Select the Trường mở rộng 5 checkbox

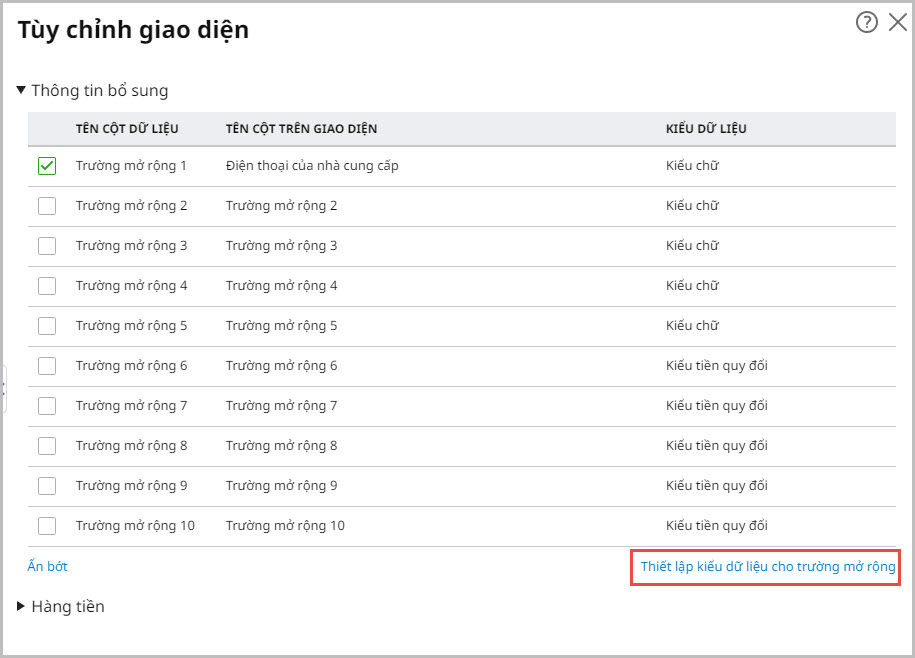click(47, 326)
